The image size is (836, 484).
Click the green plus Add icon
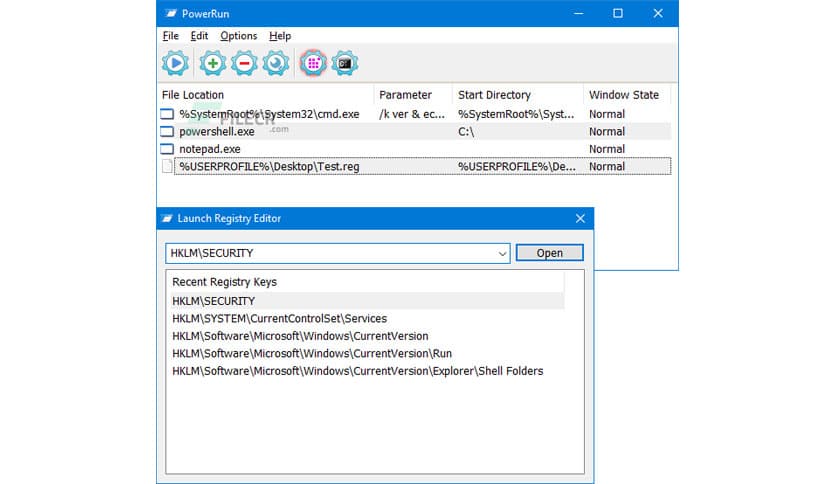(x=212, y=63)
